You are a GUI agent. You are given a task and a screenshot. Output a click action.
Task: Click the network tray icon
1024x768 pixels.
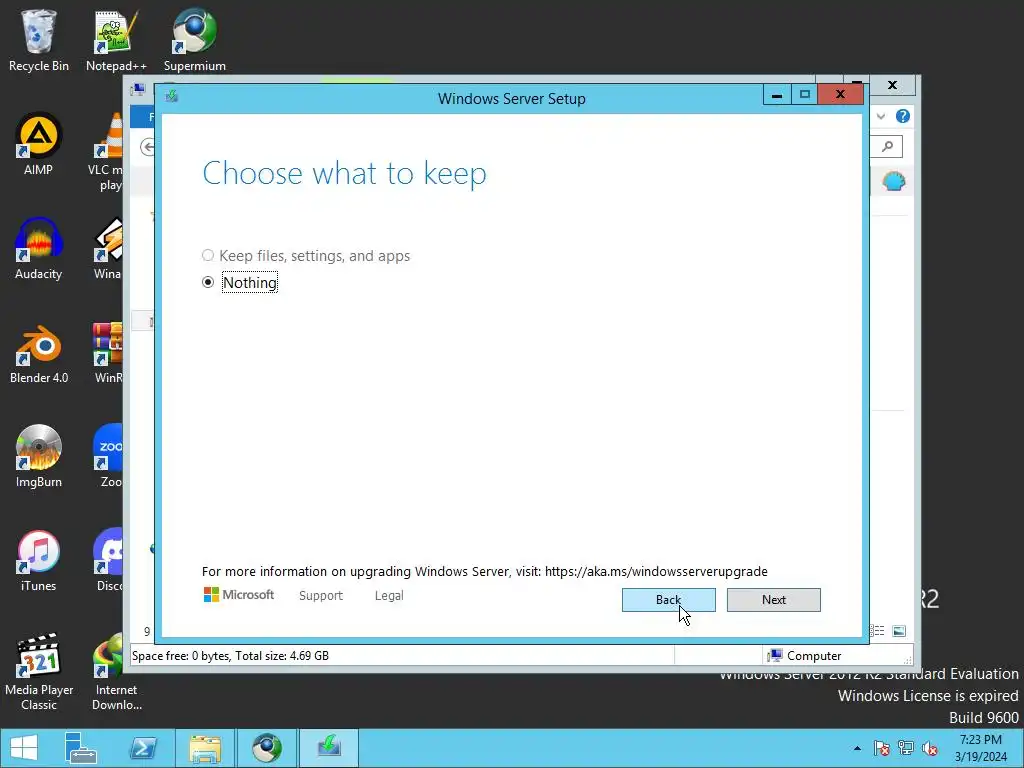tap(906, 748)
